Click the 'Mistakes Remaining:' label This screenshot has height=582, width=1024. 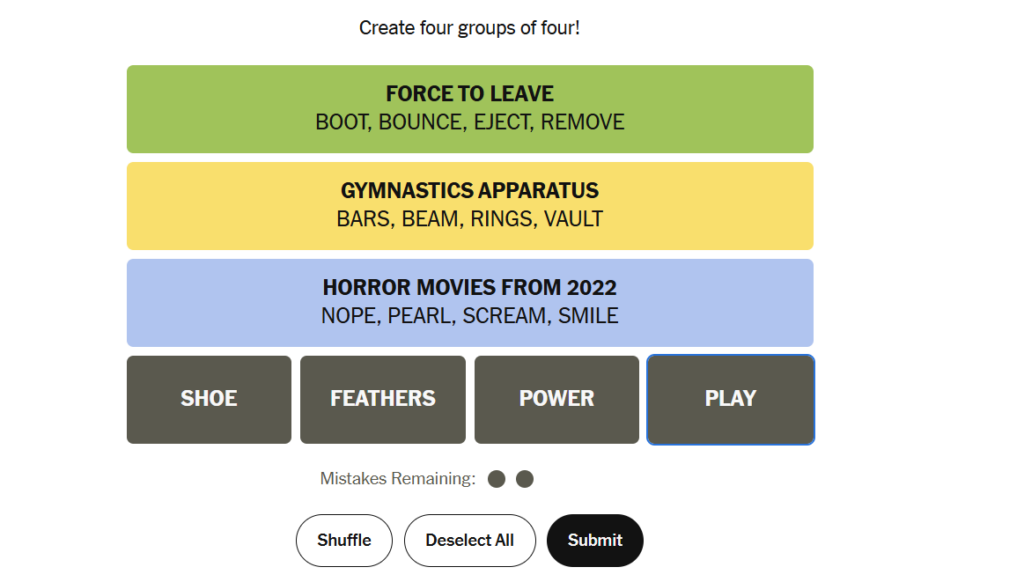pos(398,479)
